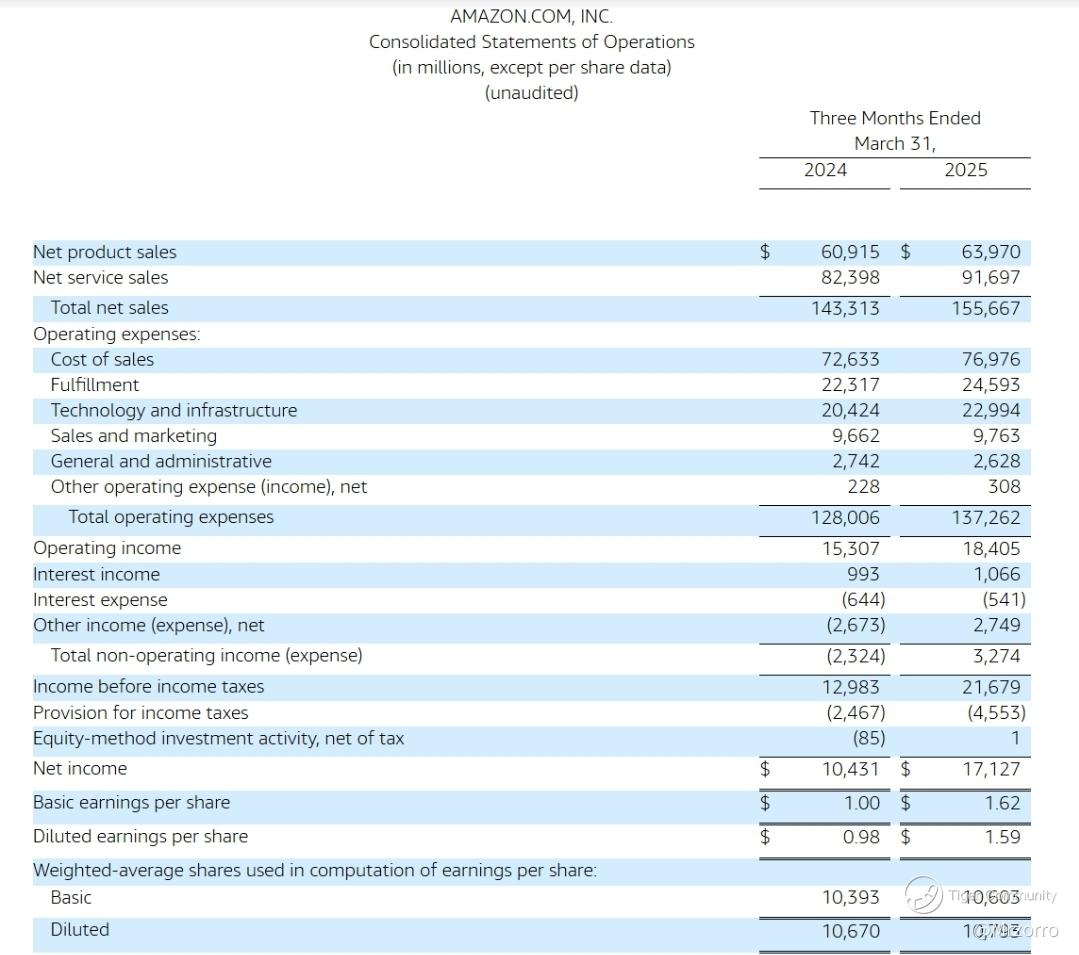Click basic weighted shares 10,393
Viewport: 1079px width, 955px height.
click(x=851, y=897)
